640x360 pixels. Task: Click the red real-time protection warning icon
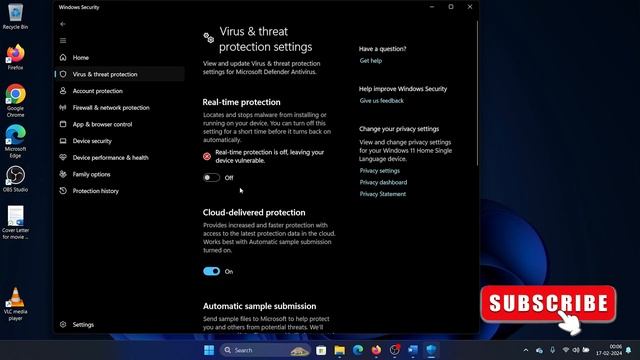coord(207,156)
